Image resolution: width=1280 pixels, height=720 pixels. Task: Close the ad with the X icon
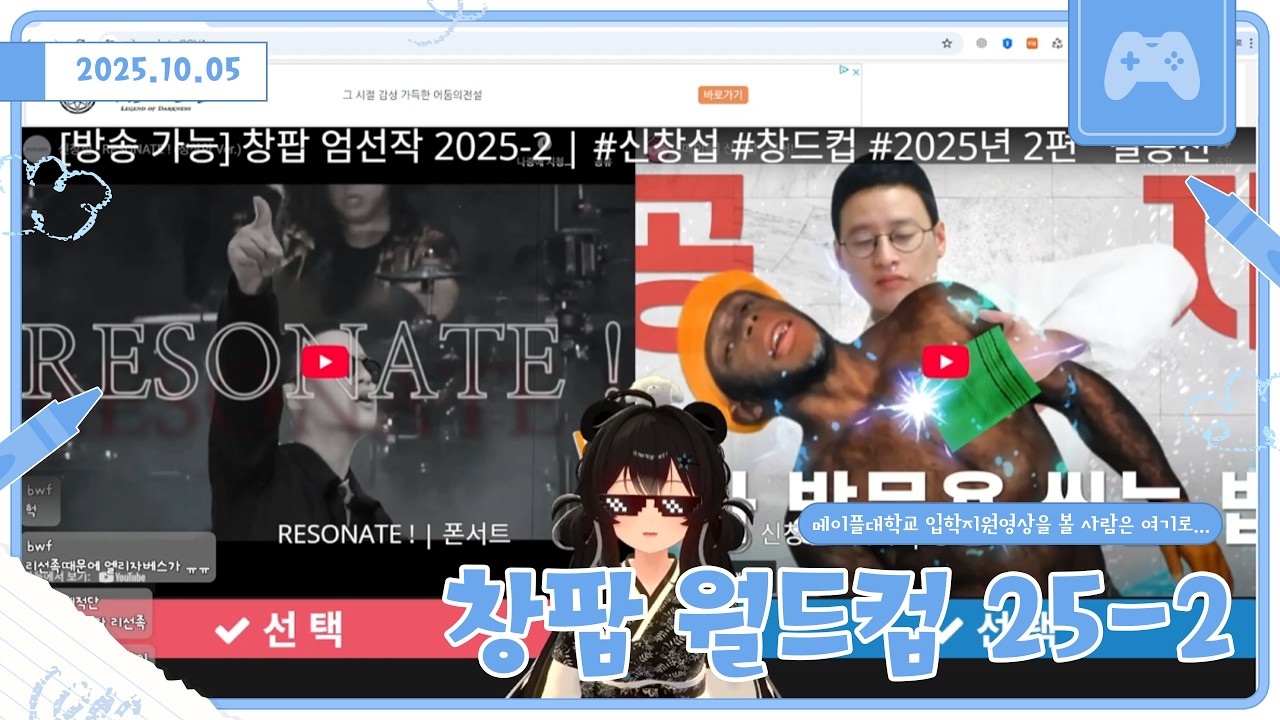point(856,70)
